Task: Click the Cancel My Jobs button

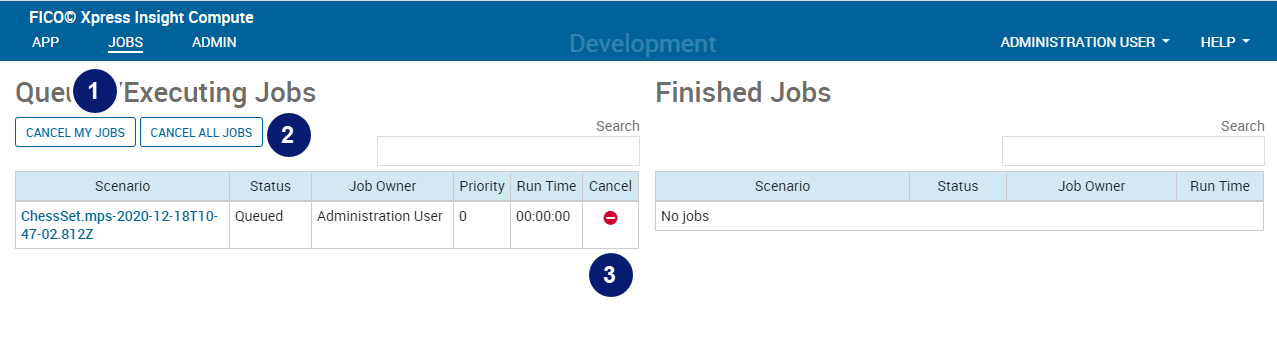Action: [75, 132]
